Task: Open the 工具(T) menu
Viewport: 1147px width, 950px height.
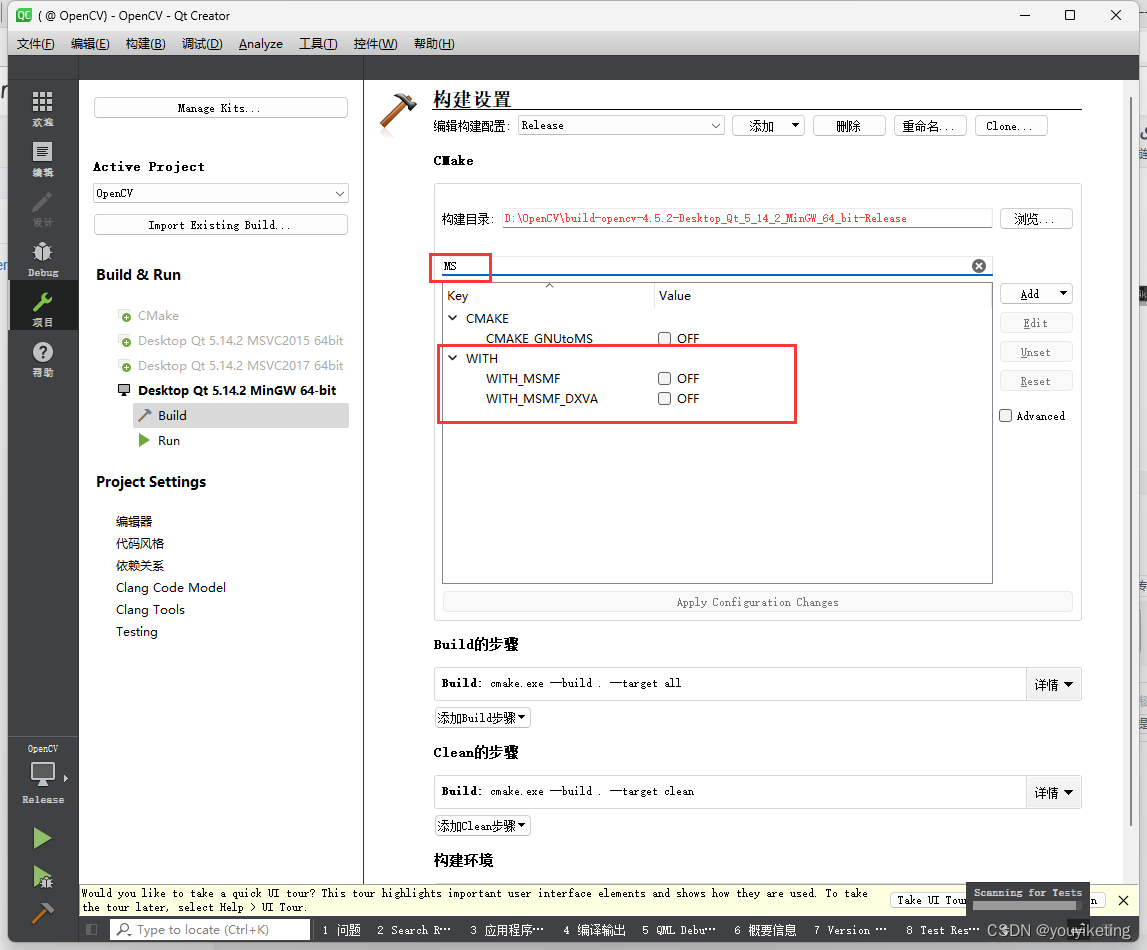Action: click(x=318, y=44)
